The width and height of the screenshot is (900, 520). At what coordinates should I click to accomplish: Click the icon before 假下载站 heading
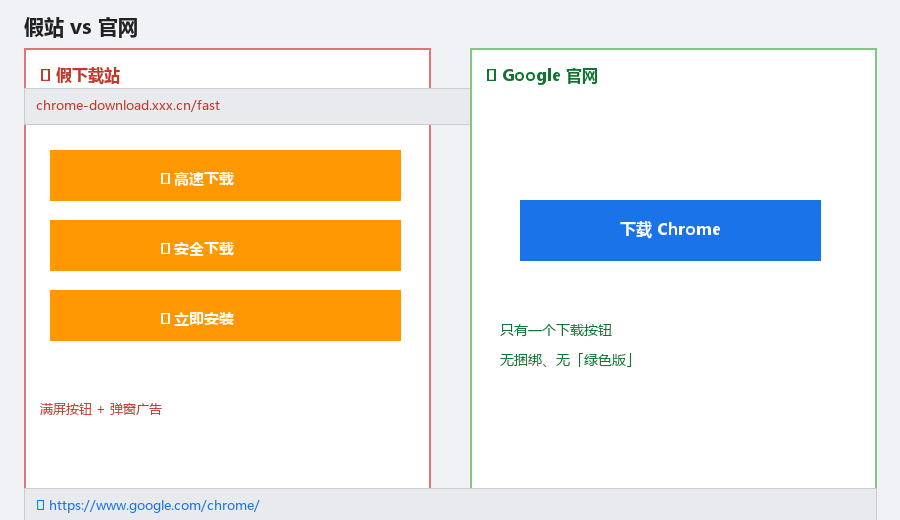point(45,75)
